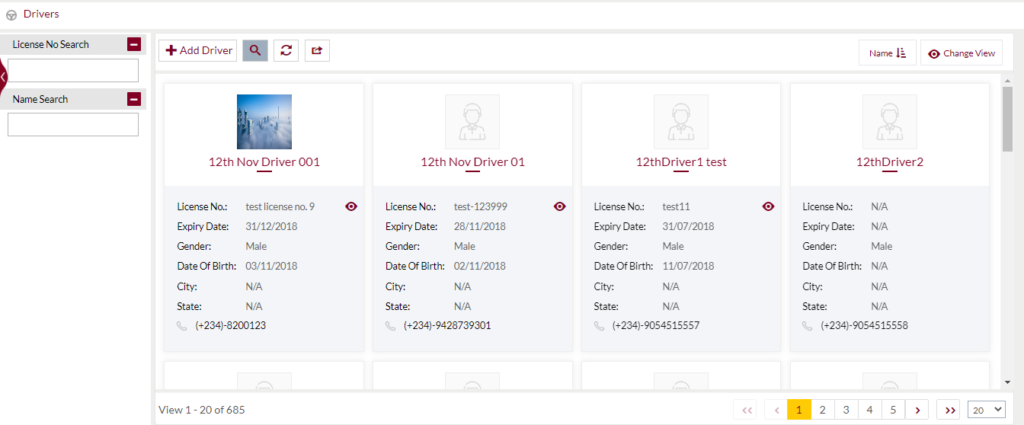The width and height of the screenshot is (1024, 425).
Task: Go to previous page of results
Action: pyautogui.click(x=776, y=410)
